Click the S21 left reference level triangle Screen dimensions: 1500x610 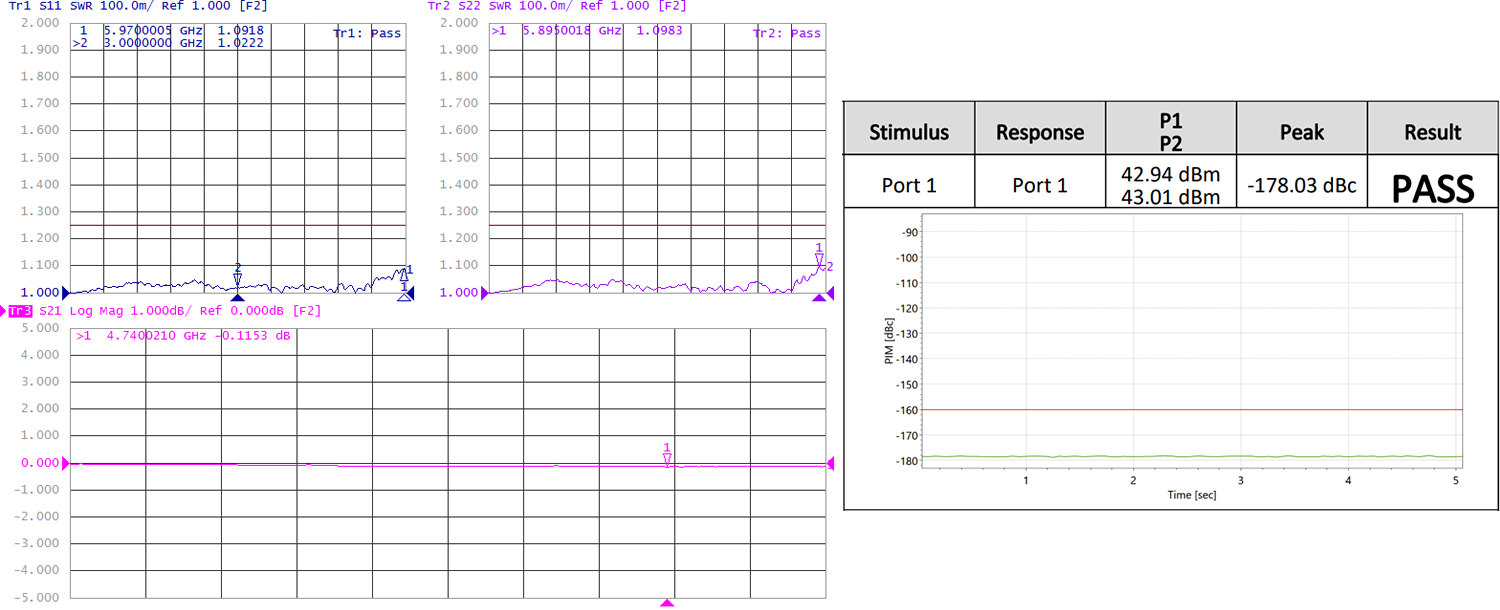(66, 463)
